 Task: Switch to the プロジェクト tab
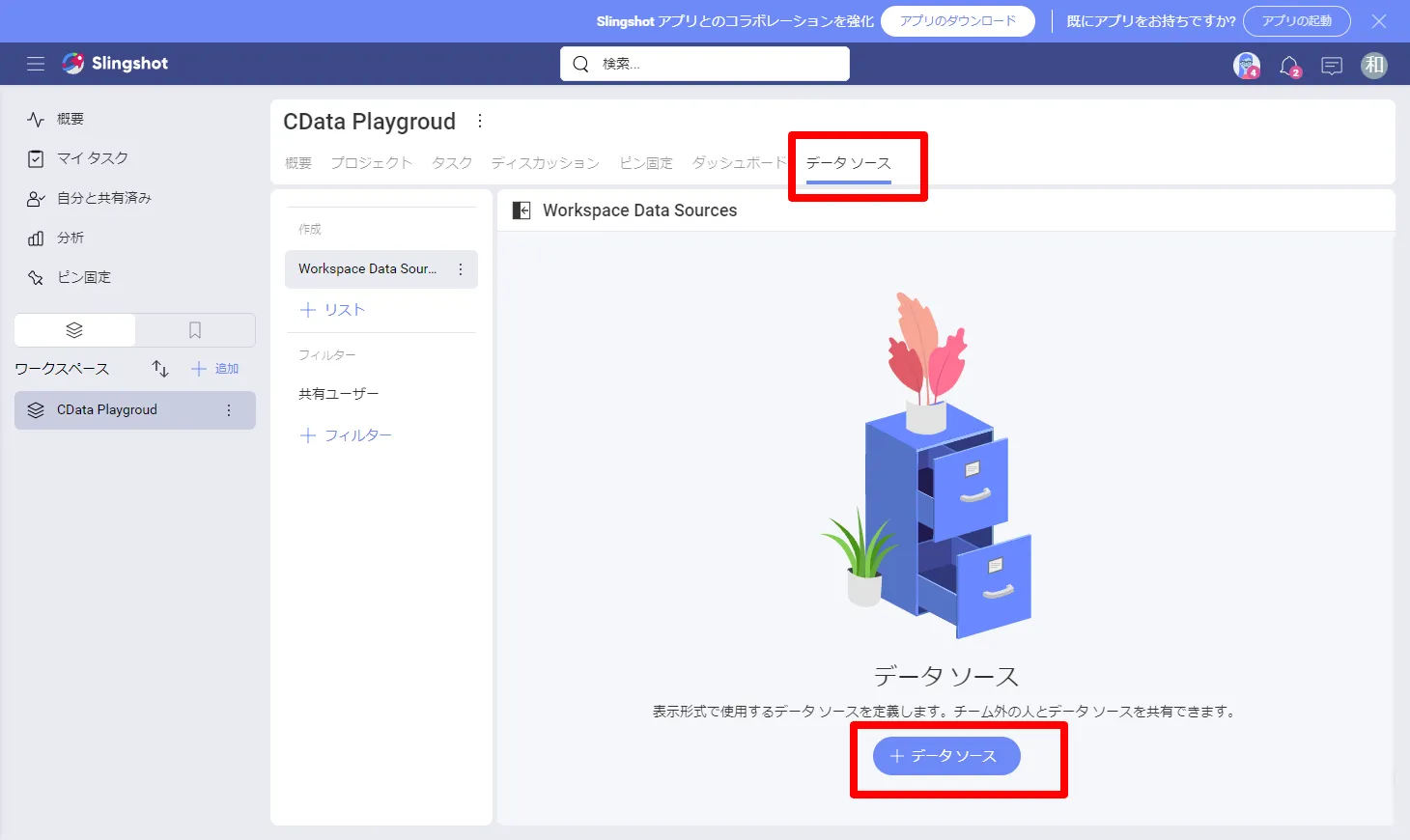(371, 163)
